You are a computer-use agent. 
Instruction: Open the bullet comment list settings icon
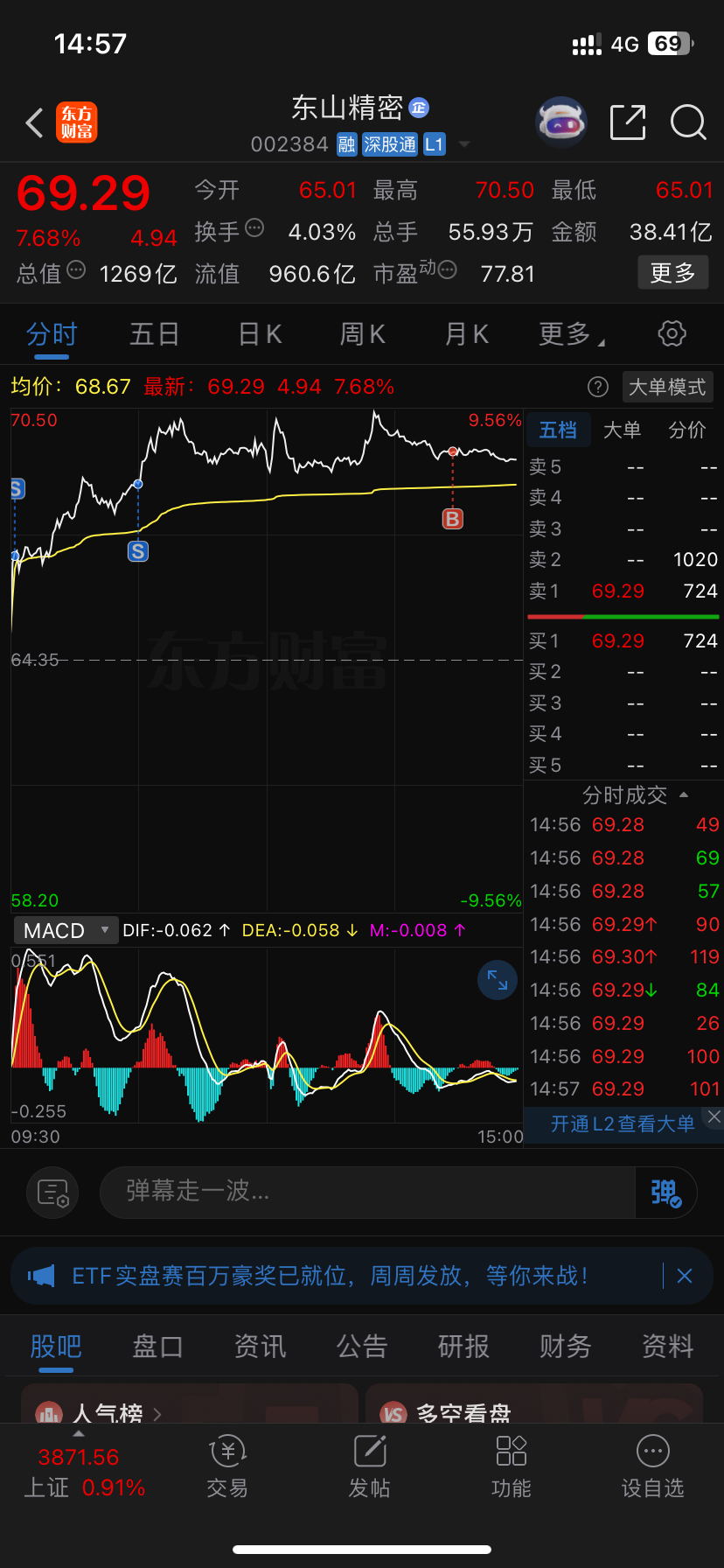52,1193
